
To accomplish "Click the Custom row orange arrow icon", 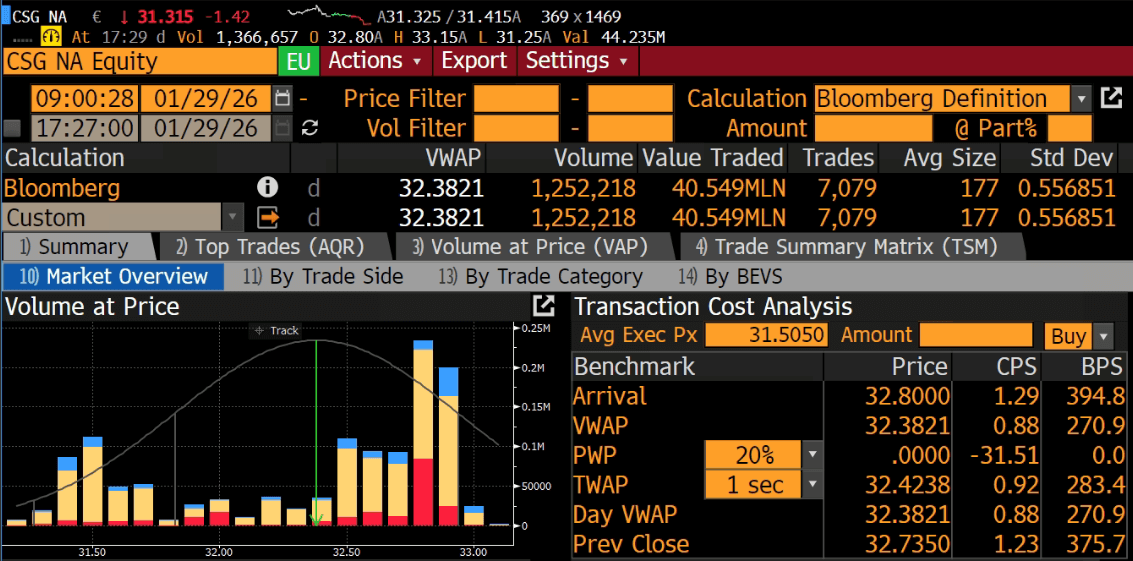I will 267,217.
